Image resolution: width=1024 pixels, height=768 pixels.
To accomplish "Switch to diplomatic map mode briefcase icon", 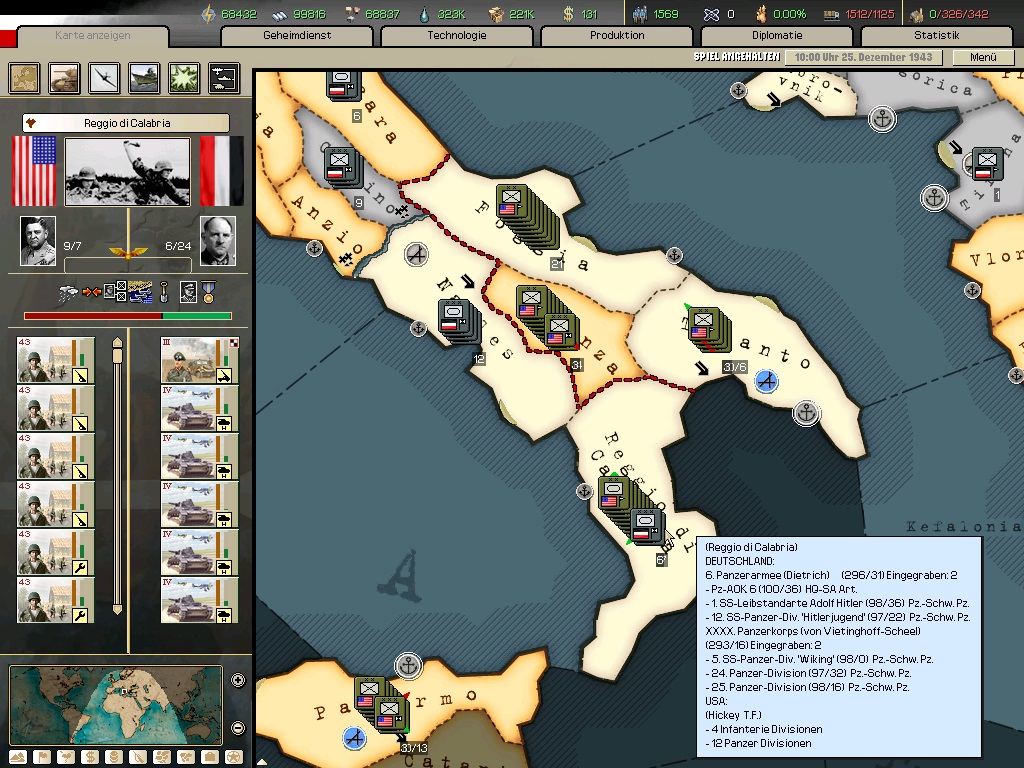I will [210, 758].
